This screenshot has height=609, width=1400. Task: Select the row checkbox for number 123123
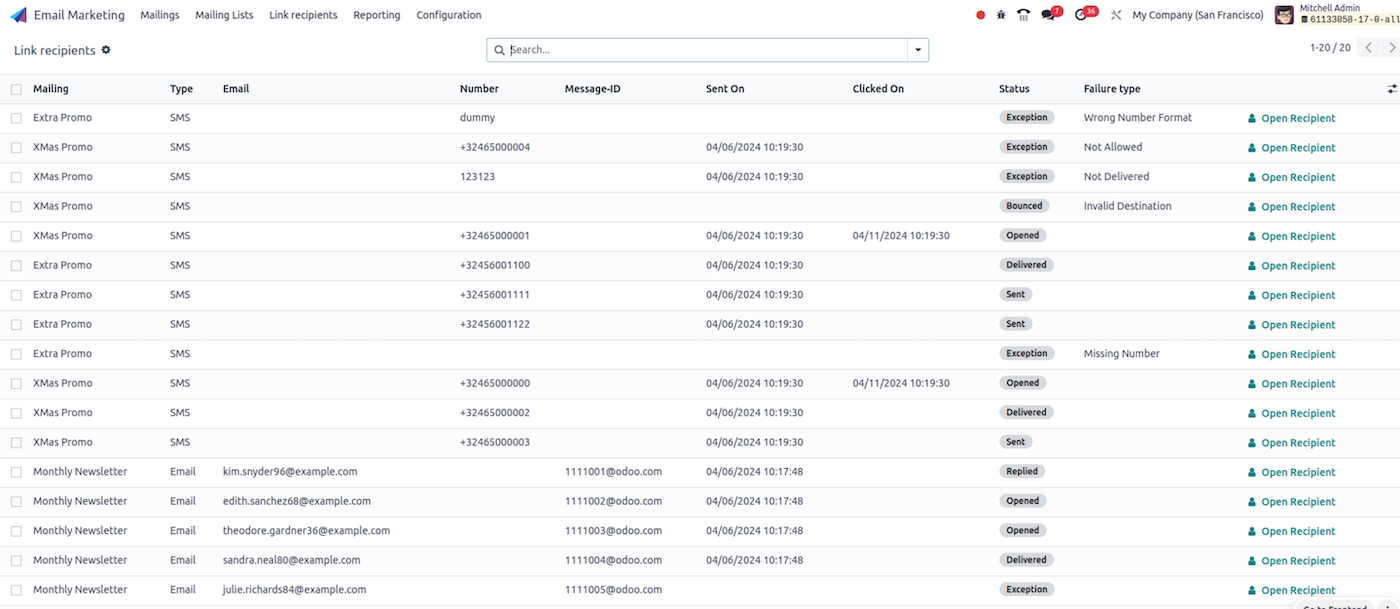click(x=16, y=177)
